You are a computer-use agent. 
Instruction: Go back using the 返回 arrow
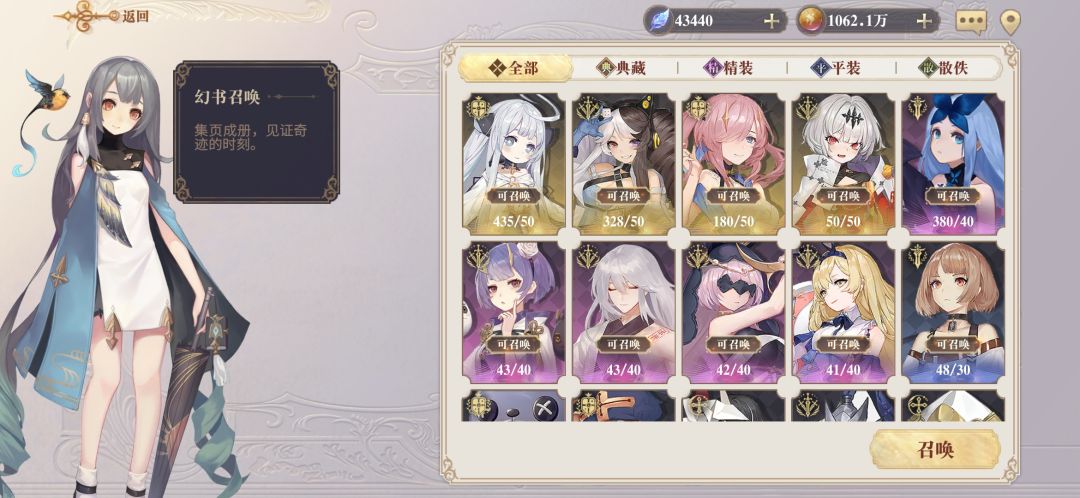(x=103, y=17)
